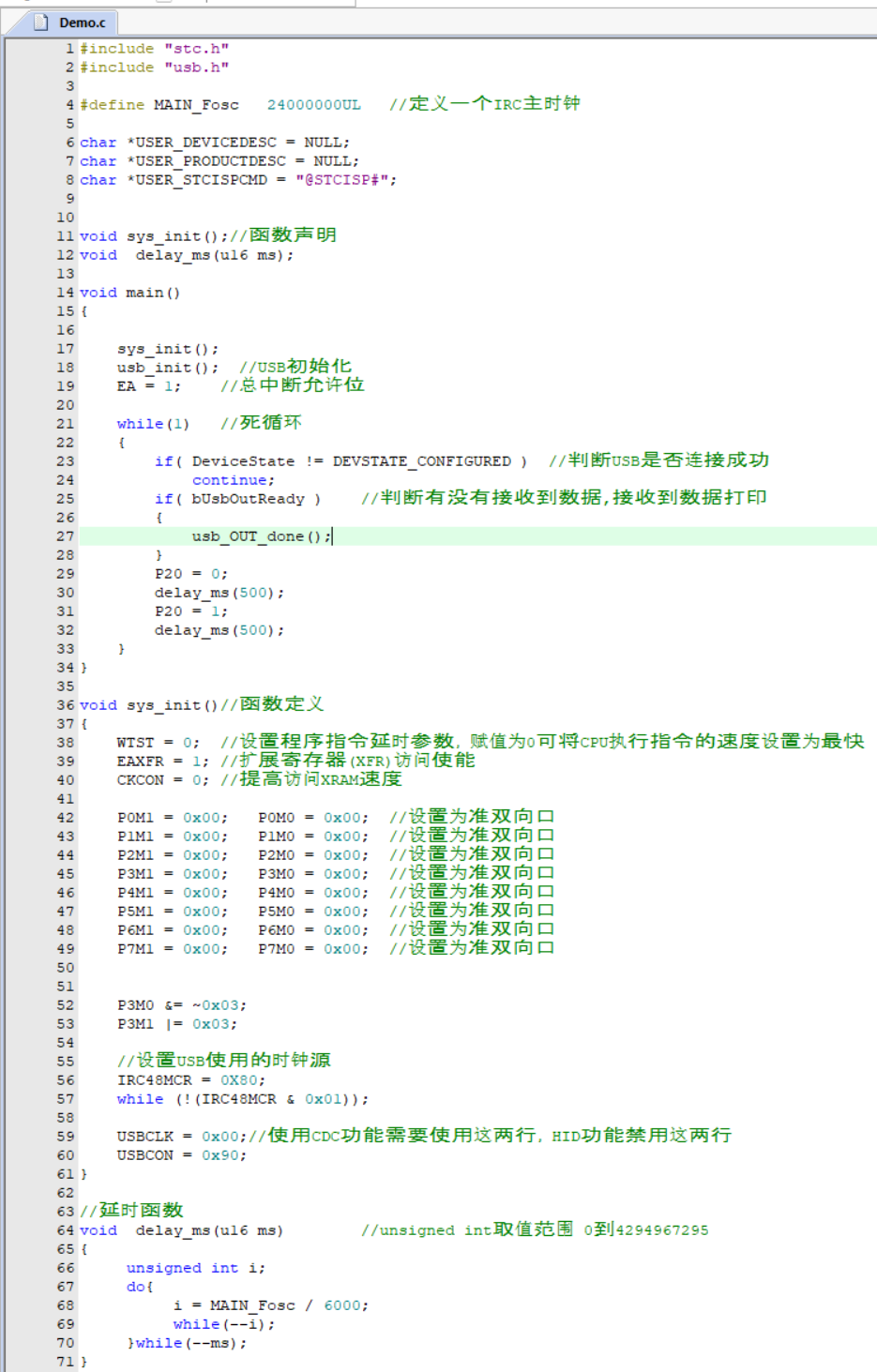
Task: Click the unsigned int i; declaration
Action: point(196,1268)
